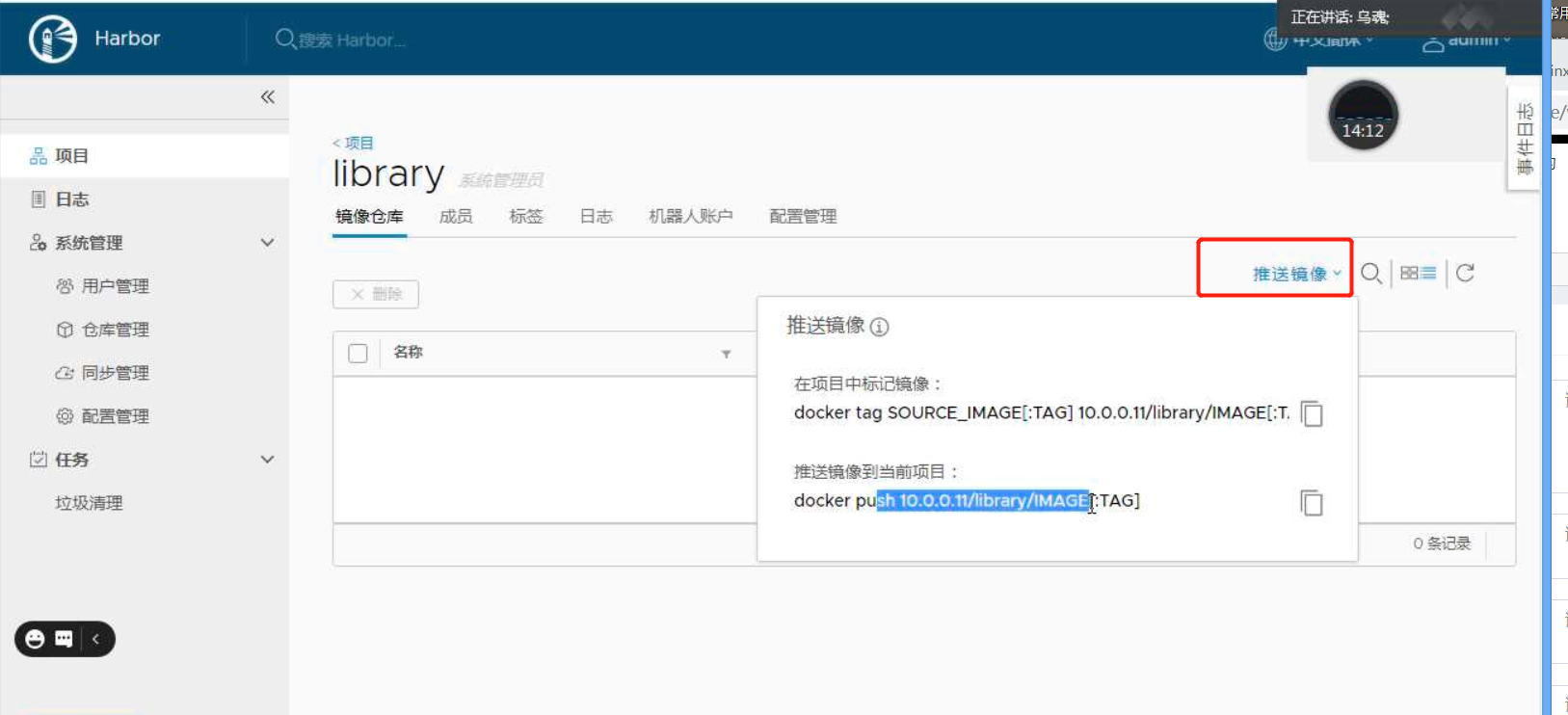Collapse the 系统管理 menu section

click(x=268, y=243)
